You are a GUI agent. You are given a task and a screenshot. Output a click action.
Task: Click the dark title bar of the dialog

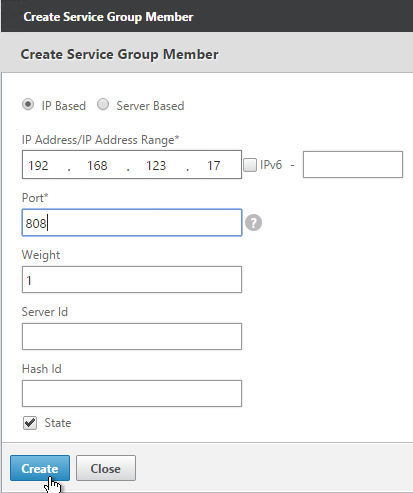click(207, 16)
